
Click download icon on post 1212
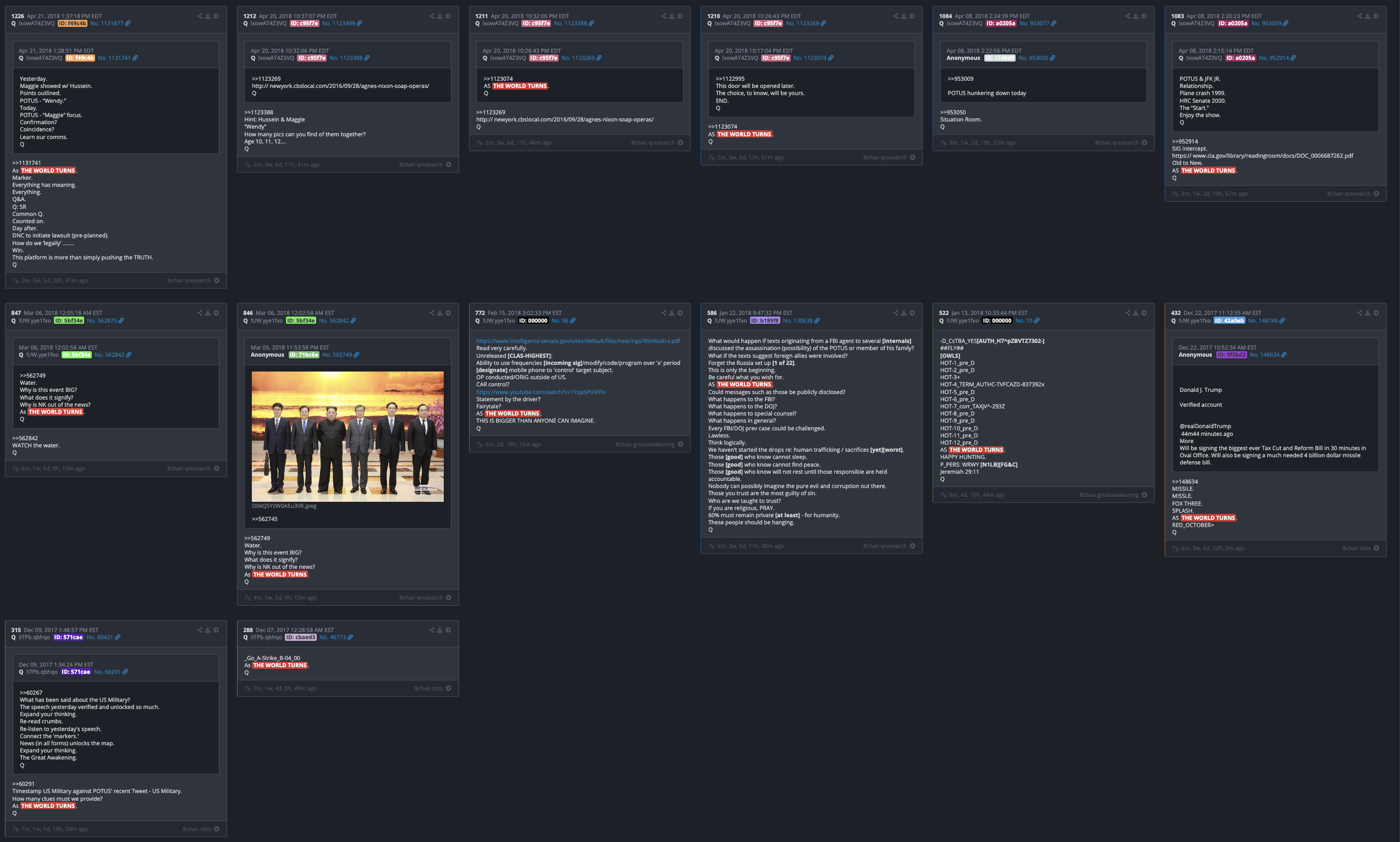point(440,16)
